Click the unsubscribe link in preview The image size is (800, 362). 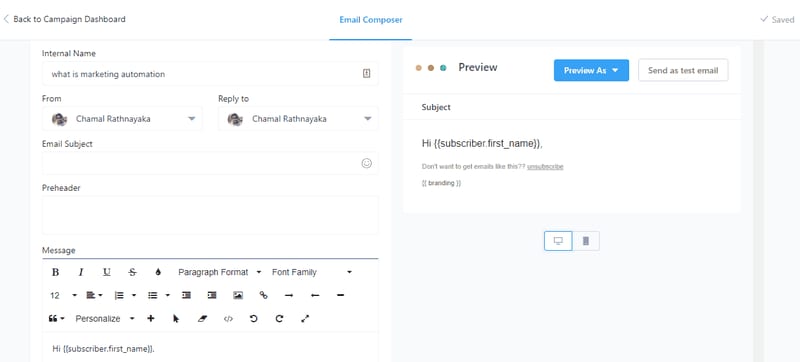tap(545, 167)
